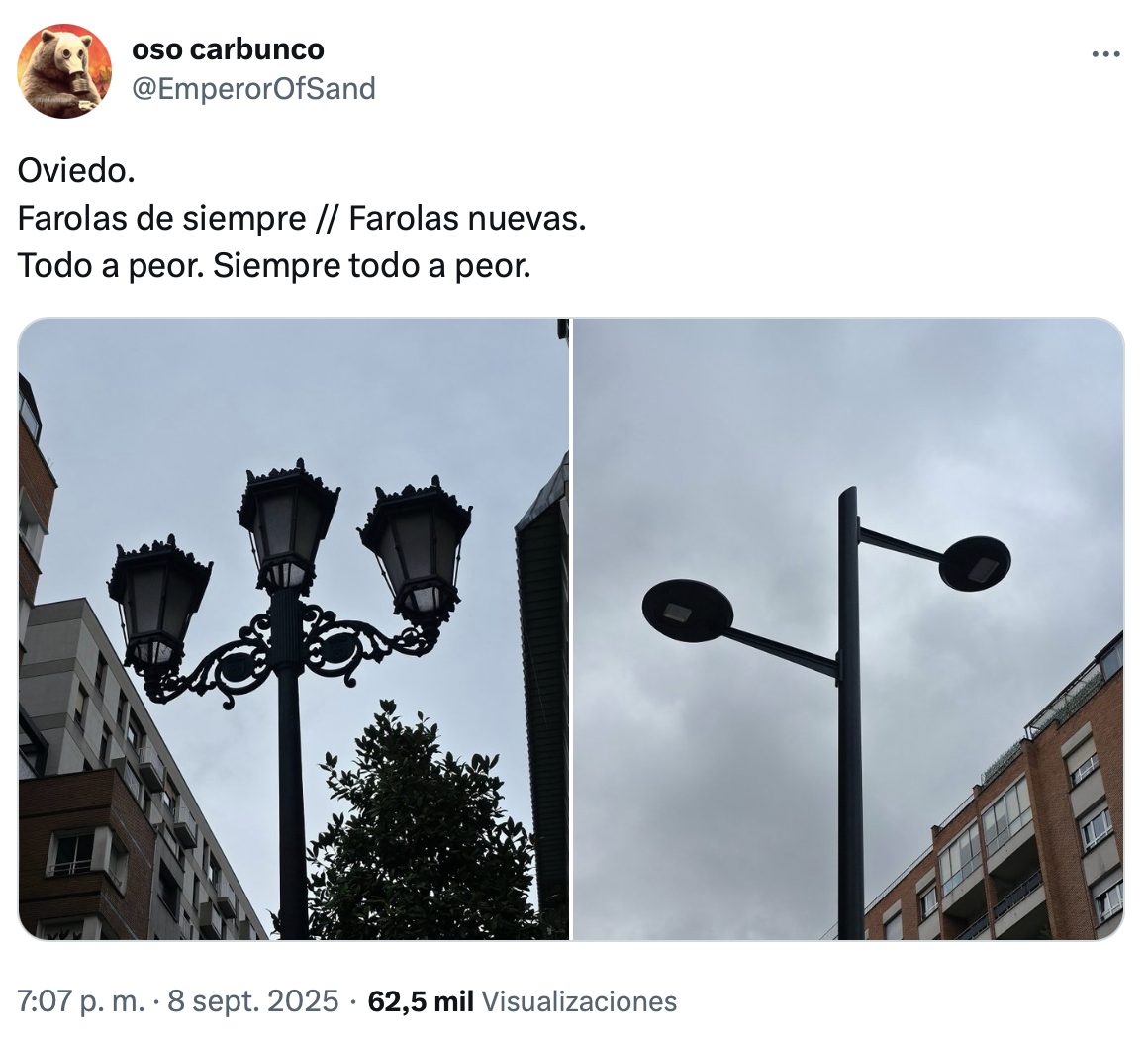Open the left photo of ornate old streetlamps

294,629
